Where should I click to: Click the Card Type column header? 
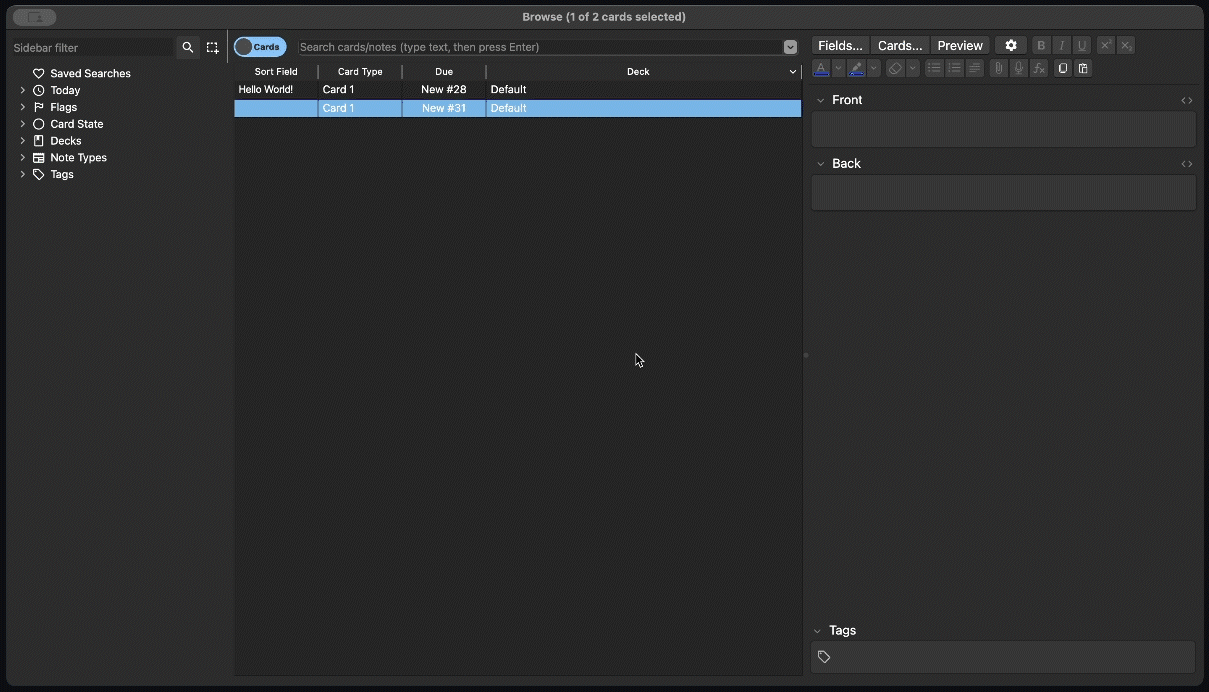(x=360, y=72)
